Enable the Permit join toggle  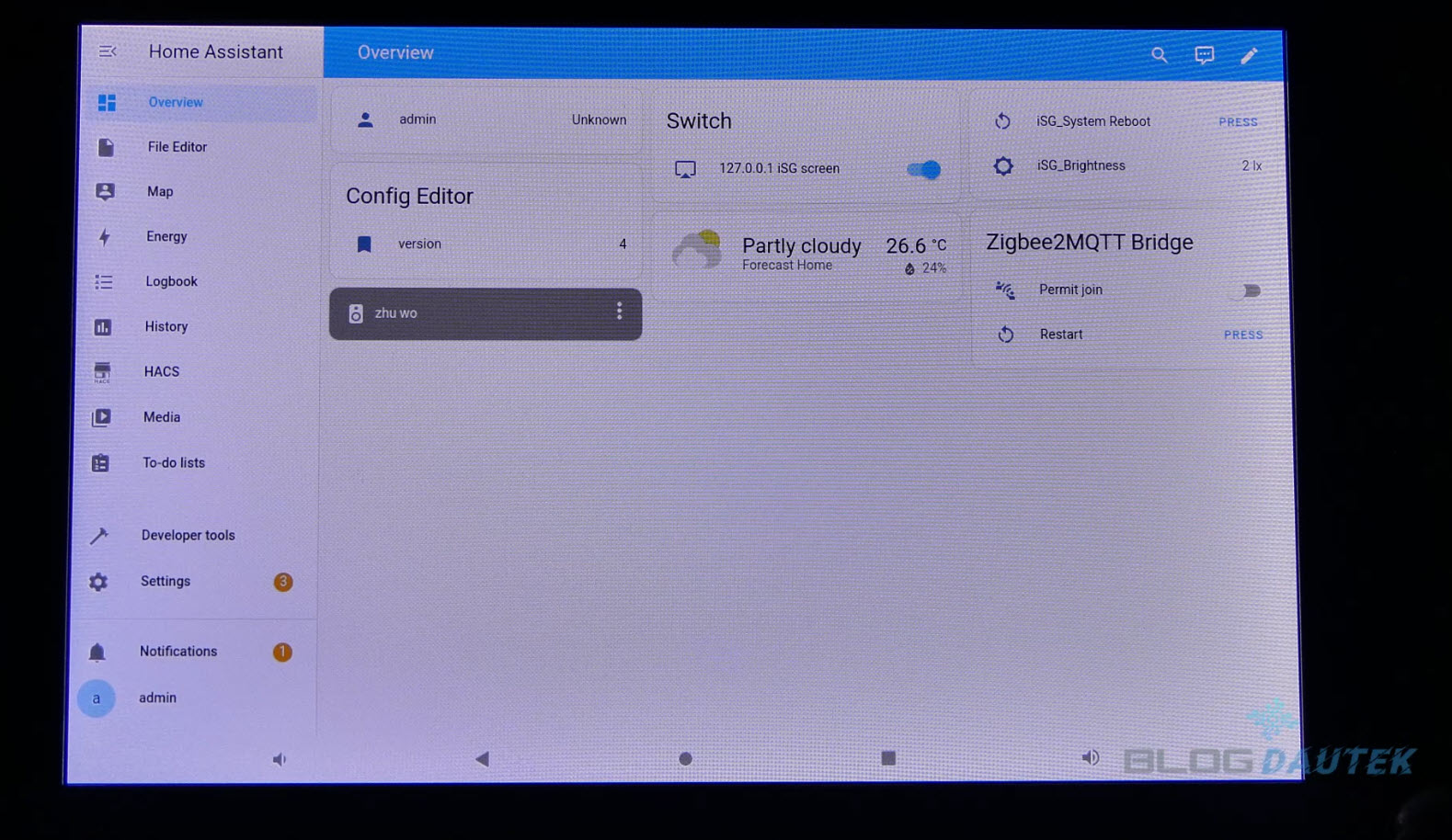tap(1246, 290)
